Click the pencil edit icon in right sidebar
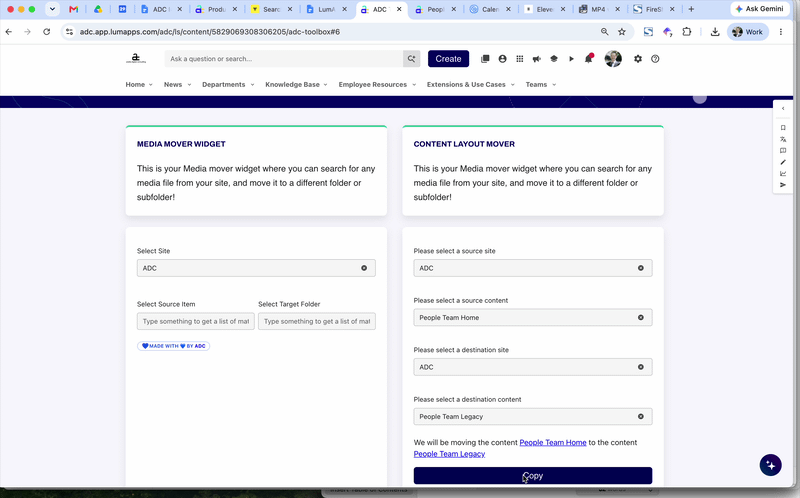 (783, 162)
